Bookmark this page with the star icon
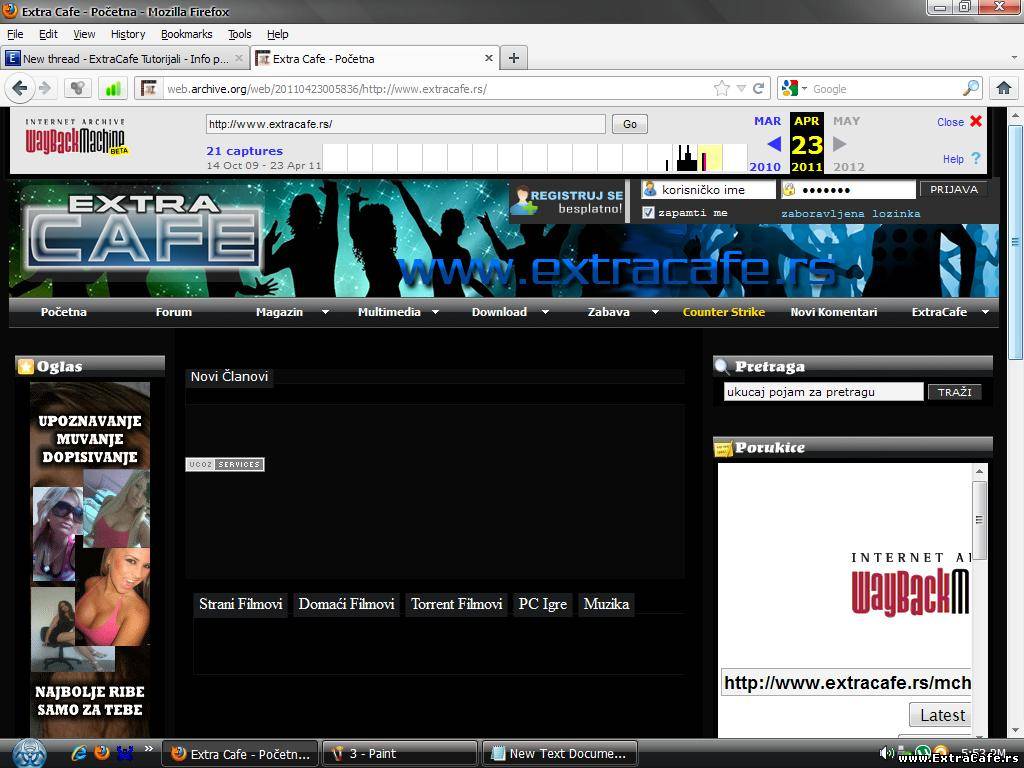The image size is (1024, 768). pyautogui.click(x=722, y=89)
